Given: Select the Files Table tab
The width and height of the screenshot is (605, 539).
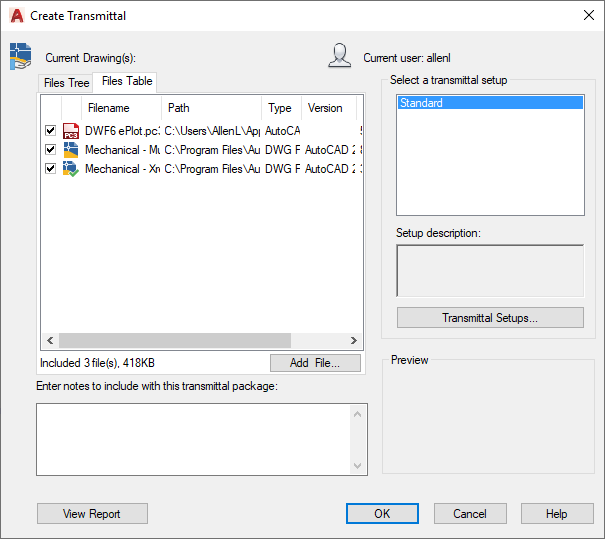Looking at the screenshot, I should pyautogui.click(x=127, y=81).
